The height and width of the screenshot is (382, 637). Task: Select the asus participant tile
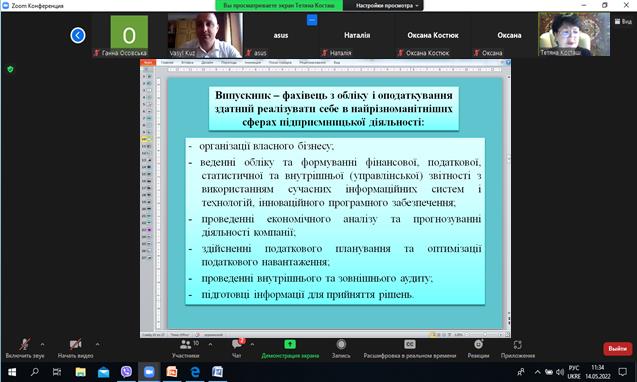[x=280, y=36]
